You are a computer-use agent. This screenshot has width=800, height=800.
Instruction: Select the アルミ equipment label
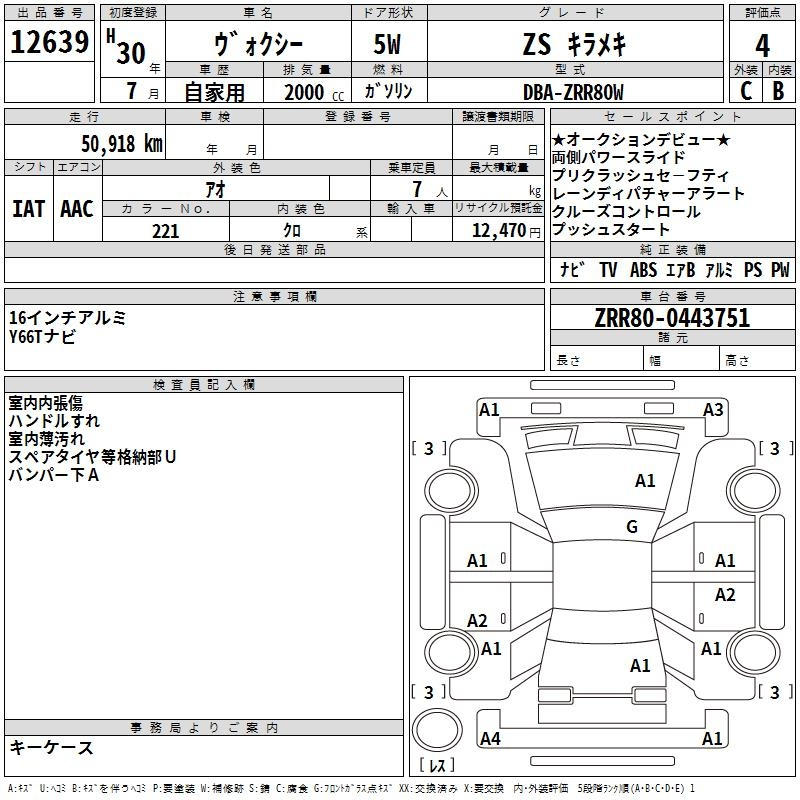tap(719, 270)
